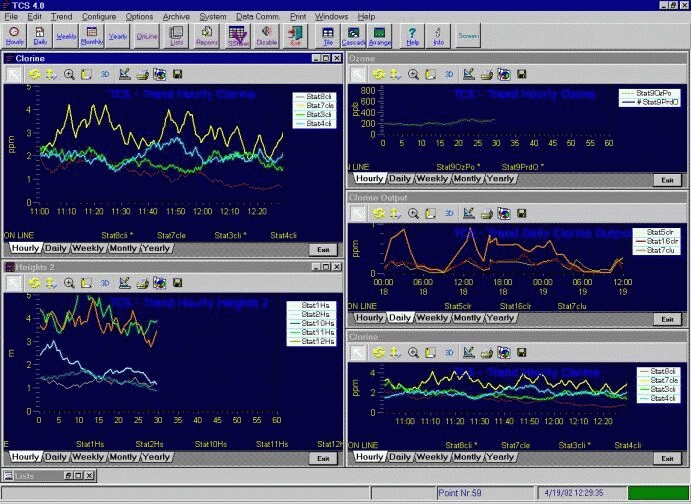Toggle 3D view in the Heights 2 window
Viewport: 691px width, 504px height.
coord(104,283)
